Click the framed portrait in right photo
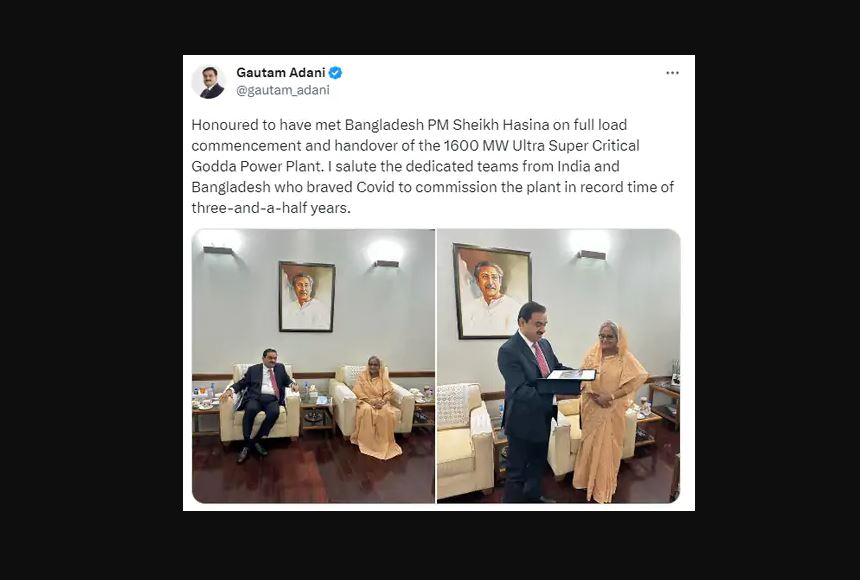The width and height of the screenshot is (860, 580). (x=492, y=291)
